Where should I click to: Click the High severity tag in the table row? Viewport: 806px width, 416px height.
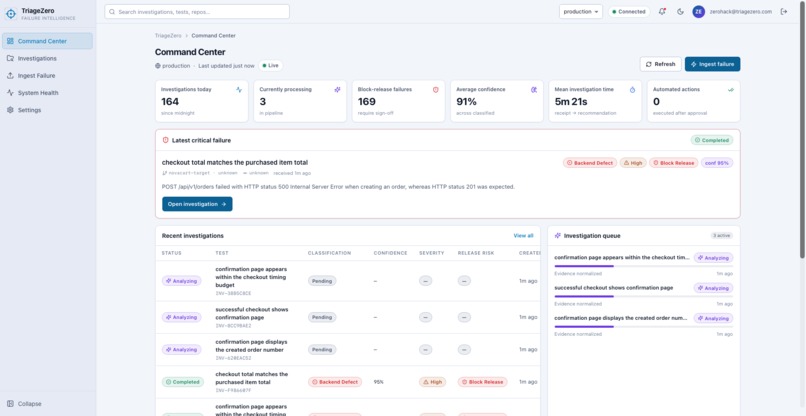click(x=432, y=382)
